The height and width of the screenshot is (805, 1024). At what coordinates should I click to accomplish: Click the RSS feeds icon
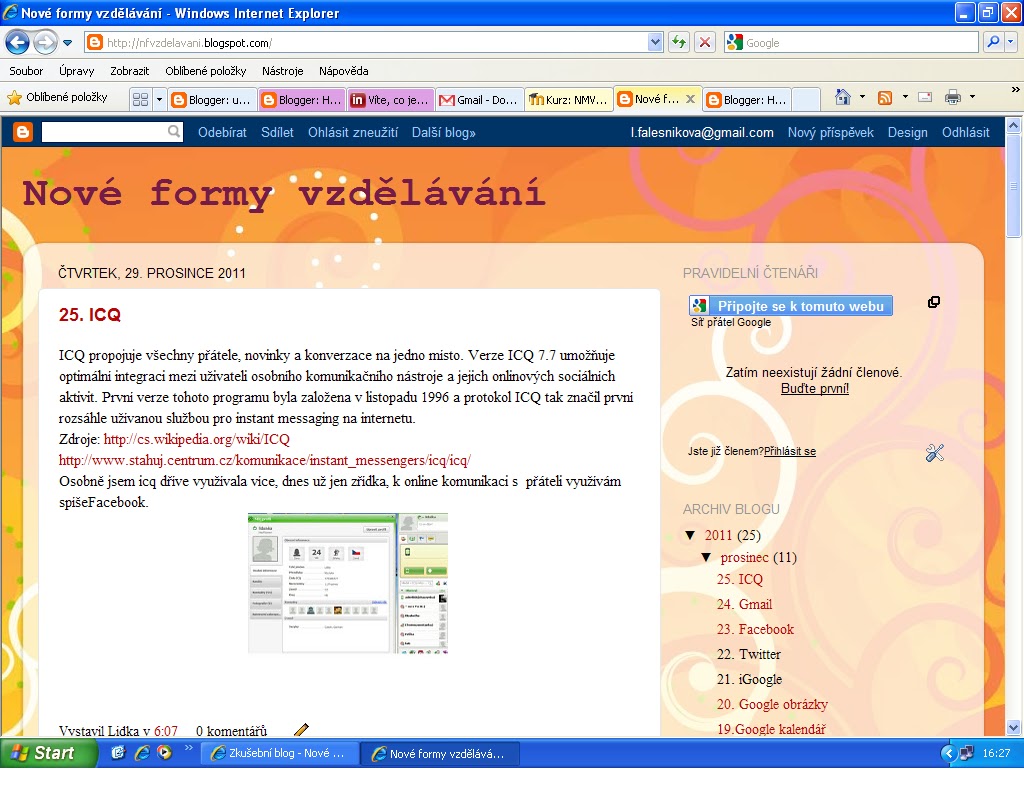tap(885, 98)
